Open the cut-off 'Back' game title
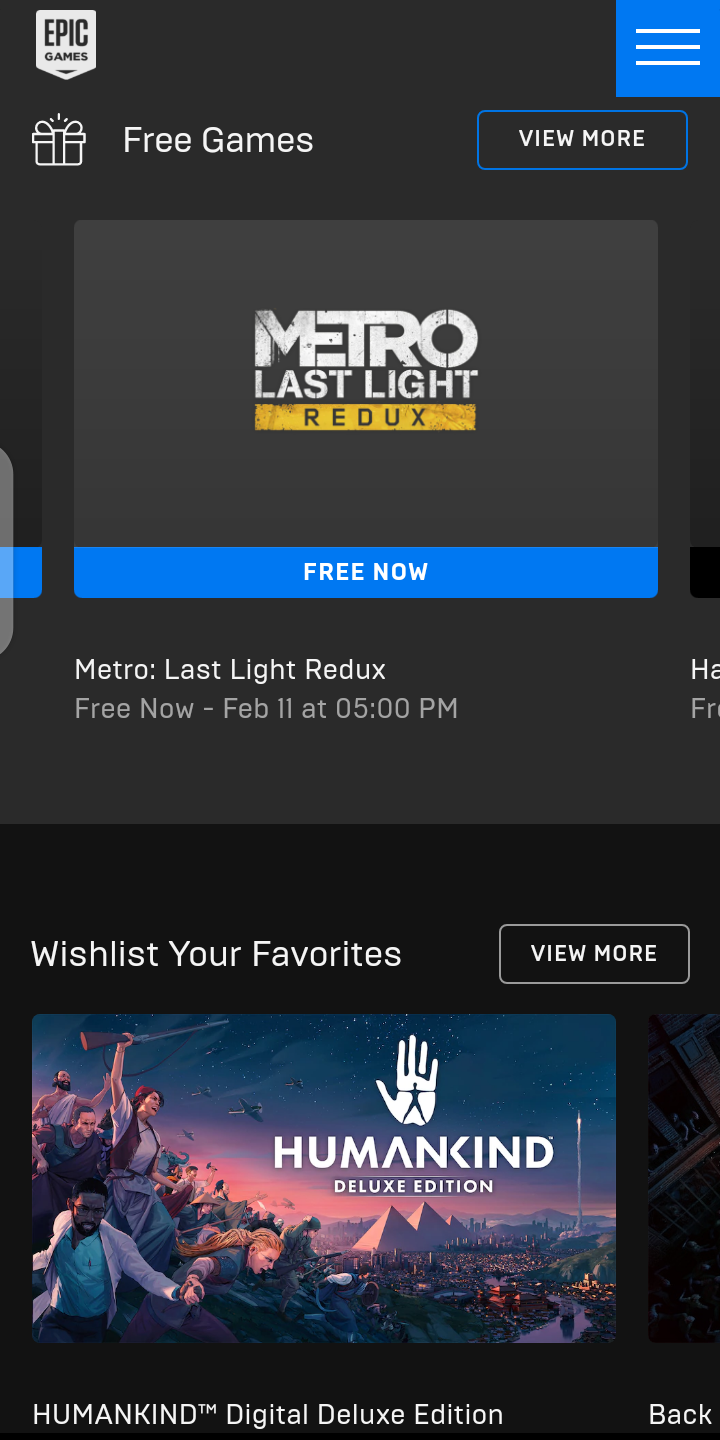720x1440 pixels. [x=681, y=1414]
